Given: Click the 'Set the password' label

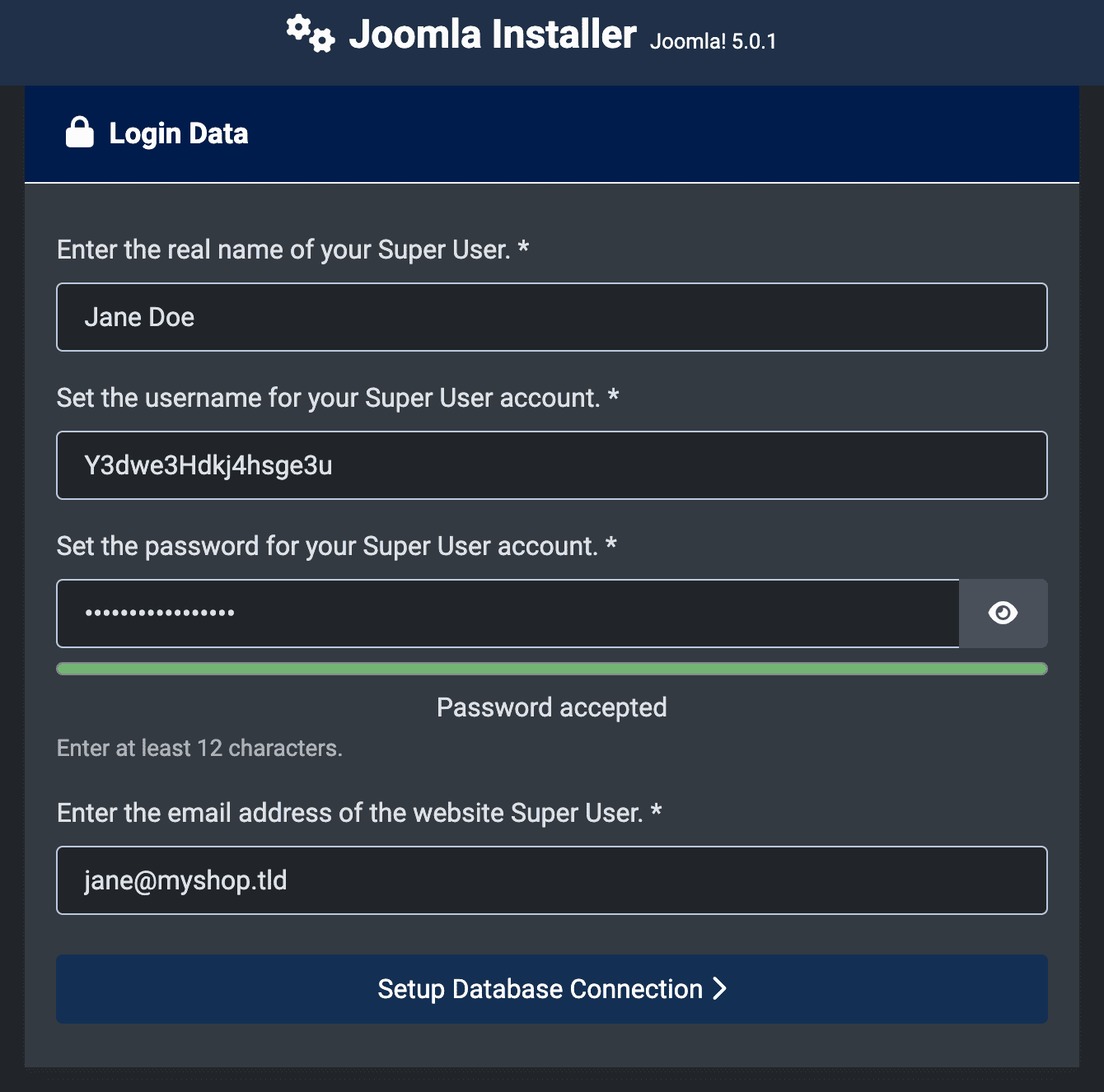Looking at the screenshot, I should pyautogui.click(x=328, y=546).
